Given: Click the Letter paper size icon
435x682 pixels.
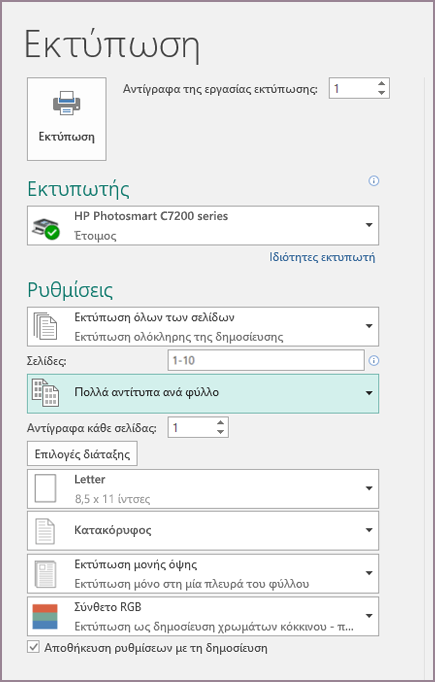Looking at the screenshot, I should 45,488.
